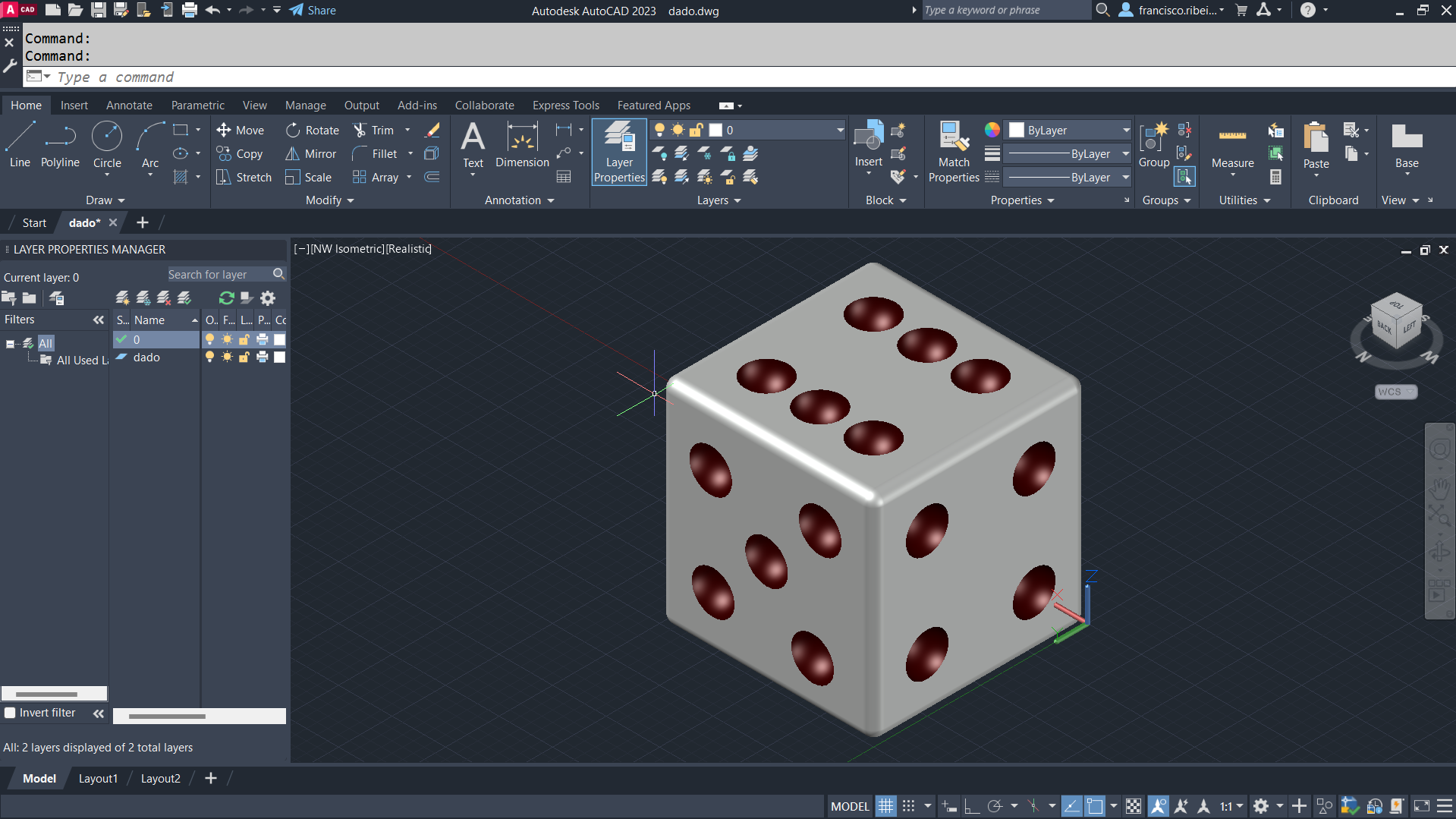Viewport: 1456px width, 819px height.
Task: Open Layer Properties manager button
Action: point(619,152)
